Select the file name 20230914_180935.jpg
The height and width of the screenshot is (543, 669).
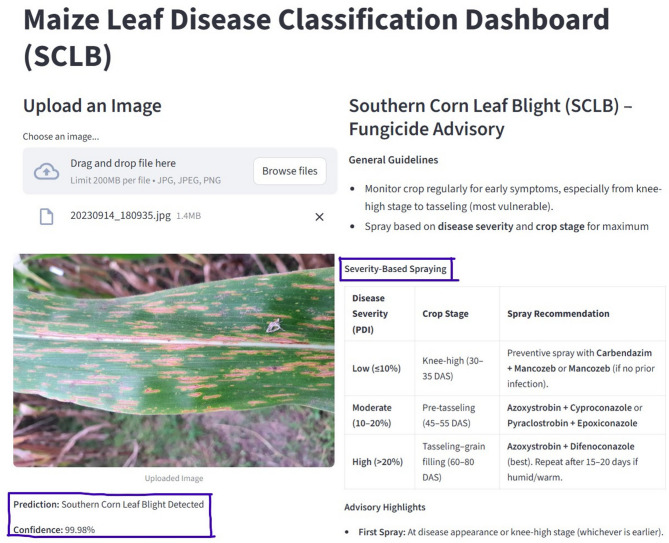120,215
